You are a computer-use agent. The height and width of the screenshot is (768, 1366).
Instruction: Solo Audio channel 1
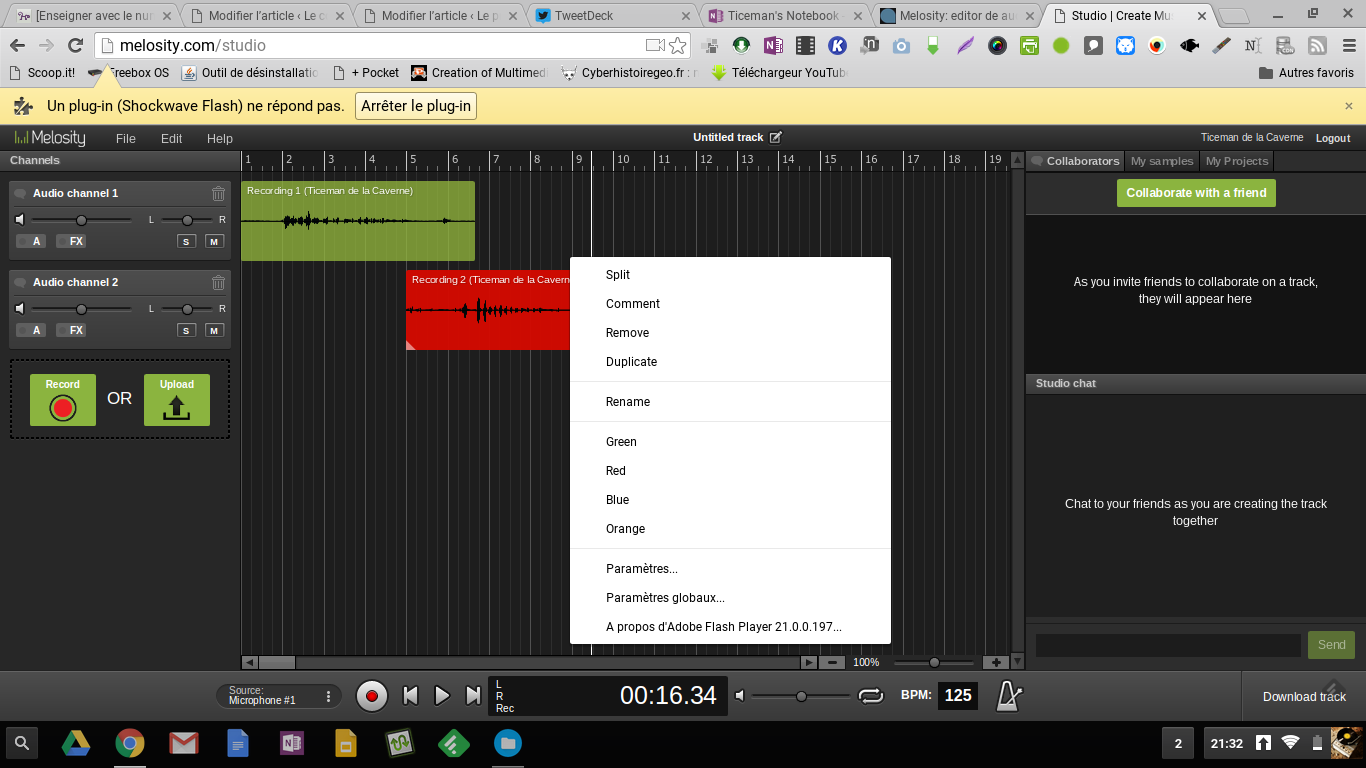[x=186, y=241]
